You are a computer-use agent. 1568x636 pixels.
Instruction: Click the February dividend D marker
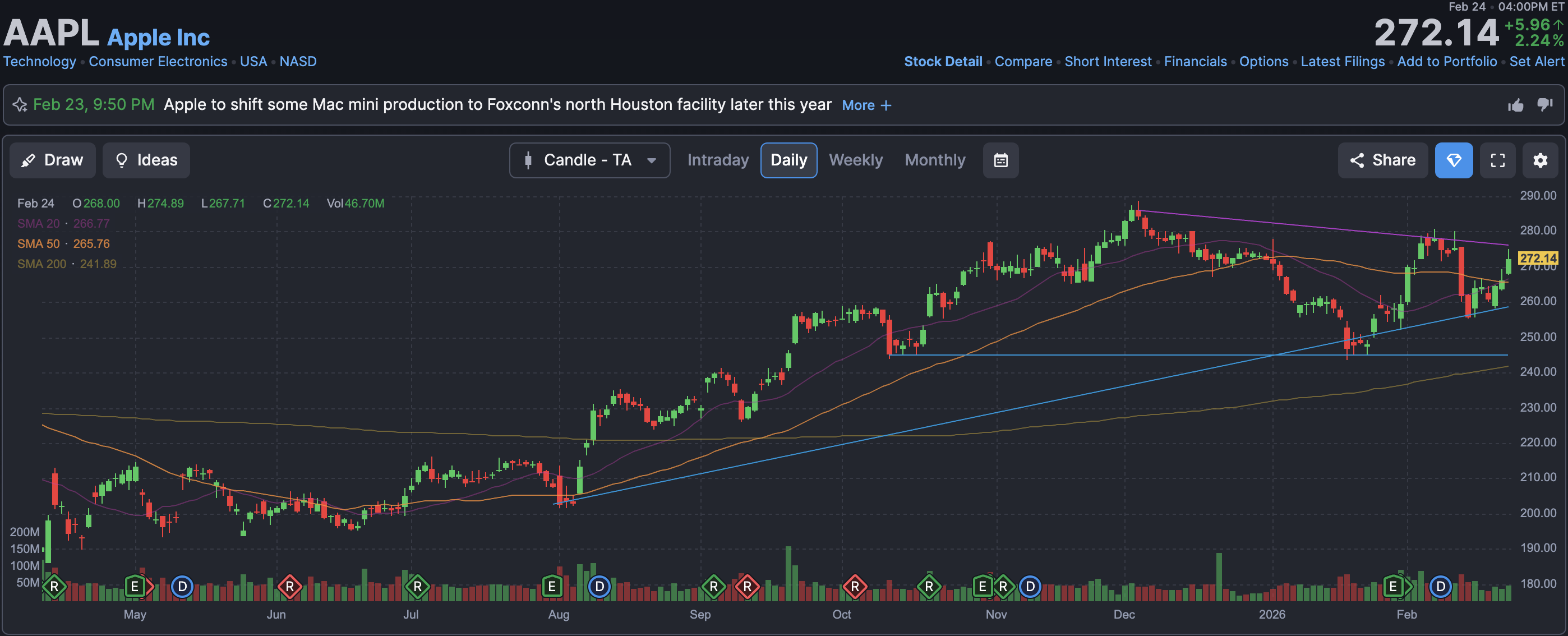pos(1440,587)
